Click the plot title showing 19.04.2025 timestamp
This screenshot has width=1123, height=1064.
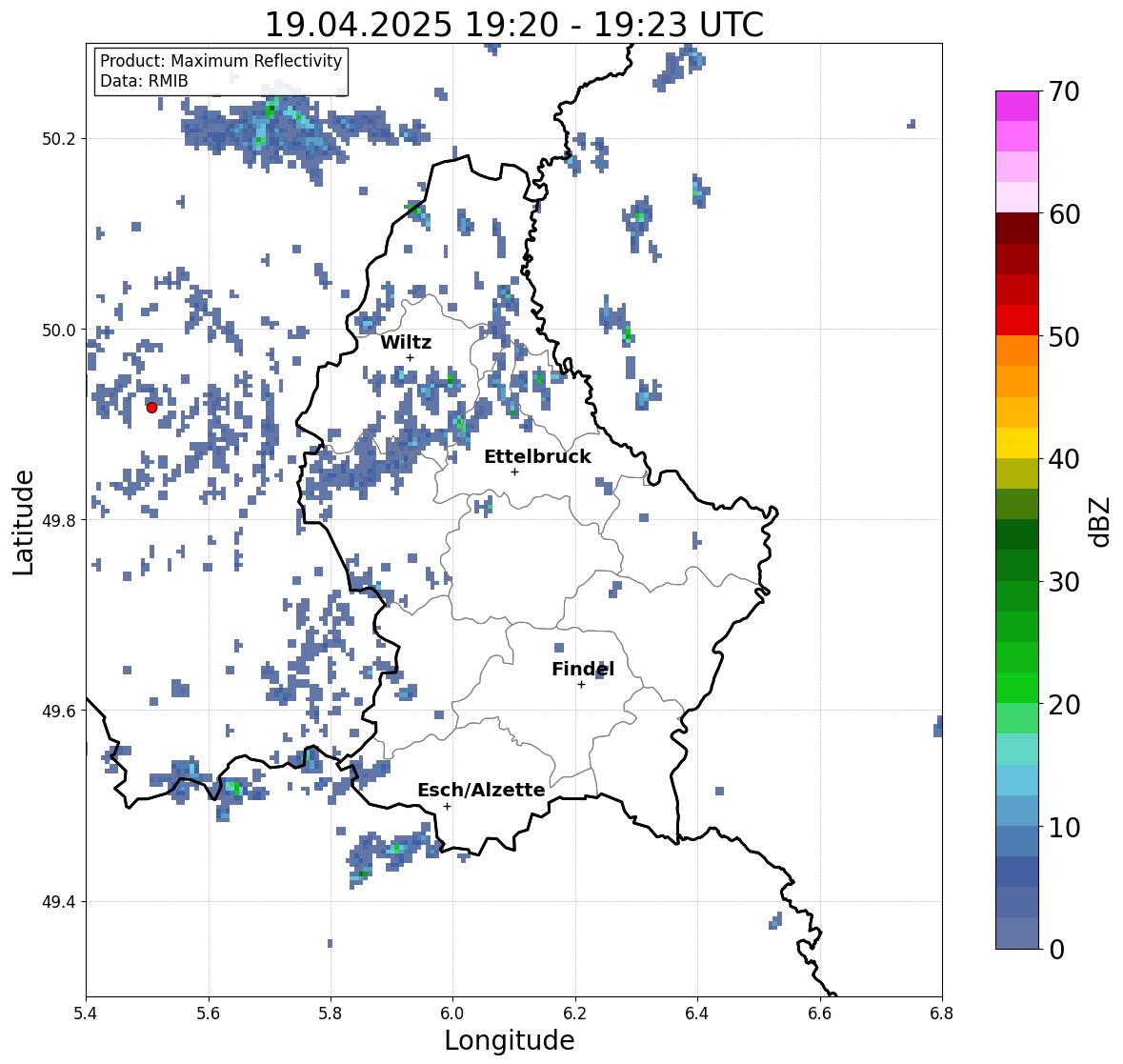514,25
